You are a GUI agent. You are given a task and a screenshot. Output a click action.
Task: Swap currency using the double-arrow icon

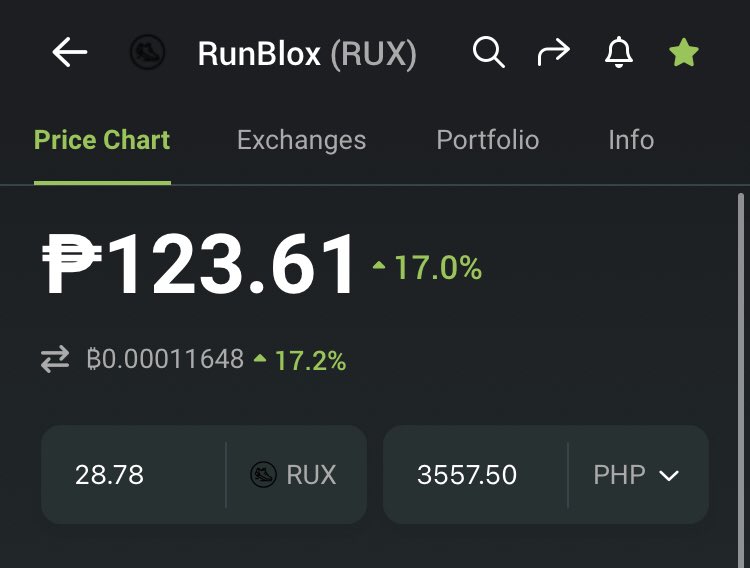[x=55, y=359]
